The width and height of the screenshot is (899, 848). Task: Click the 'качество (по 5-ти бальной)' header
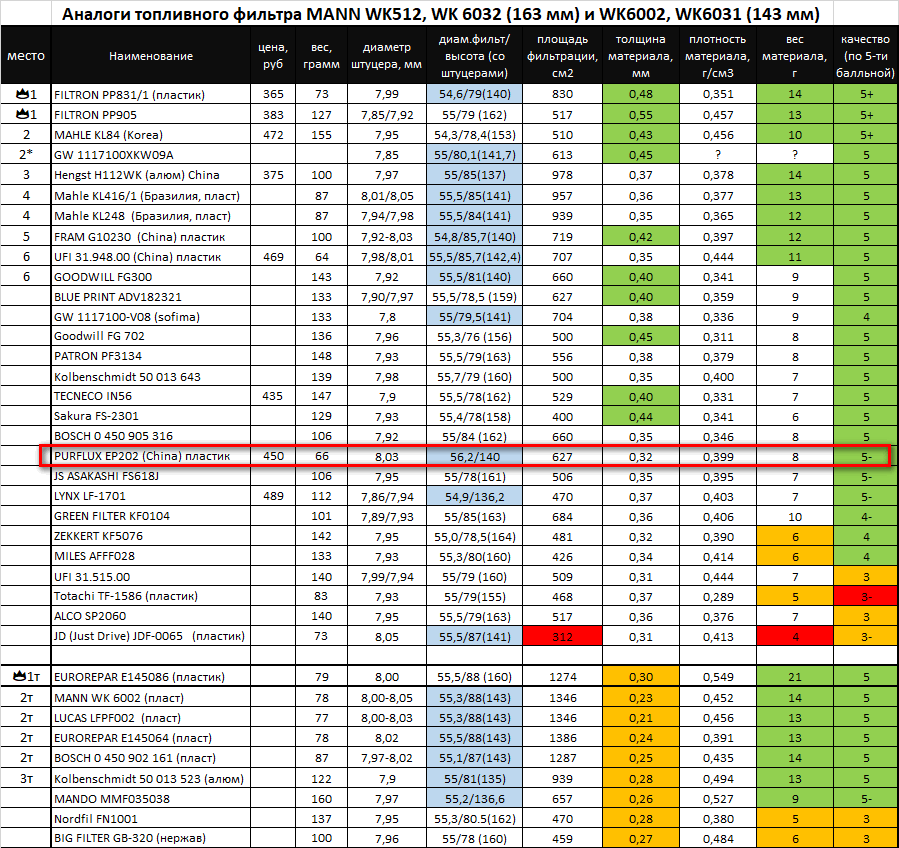pos(866,56)
